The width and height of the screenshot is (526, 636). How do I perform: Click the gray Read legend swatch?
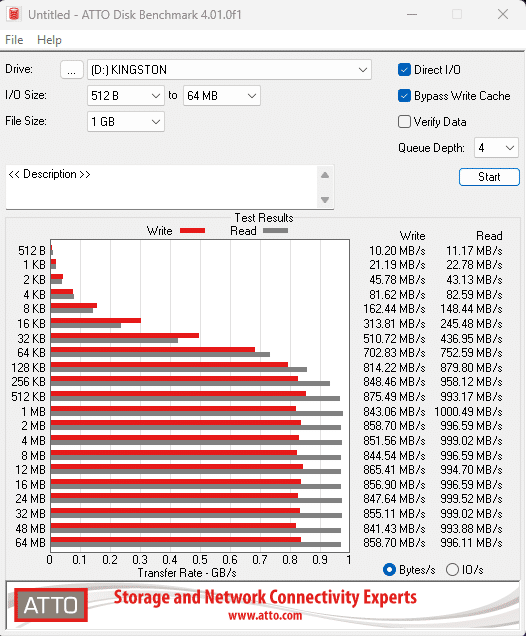click(275, 230)
